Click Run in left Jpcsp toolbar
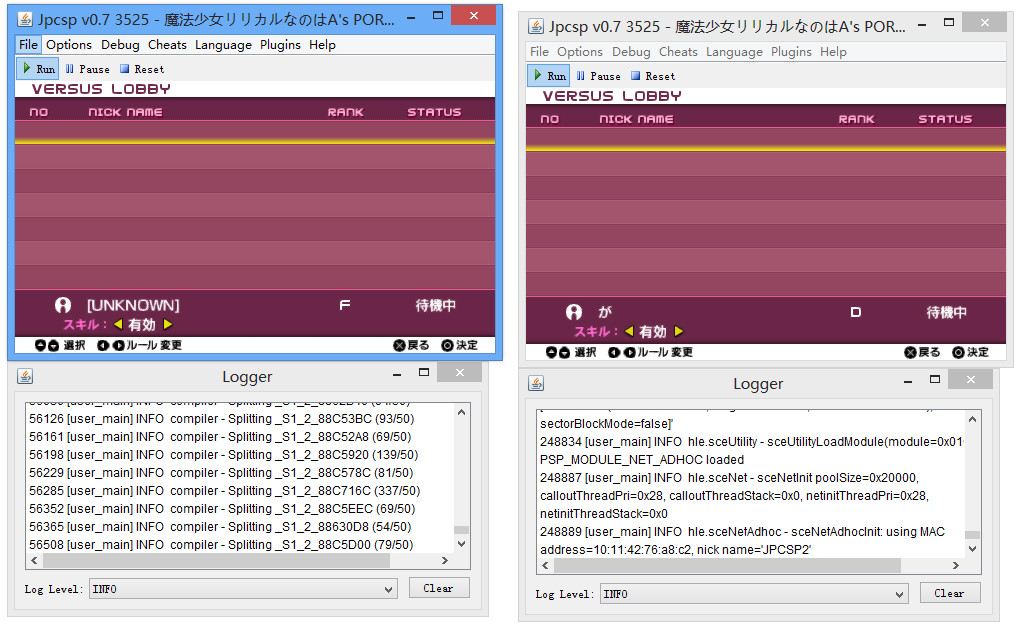Screen dimensions: 1022x633 coord(38,69)
